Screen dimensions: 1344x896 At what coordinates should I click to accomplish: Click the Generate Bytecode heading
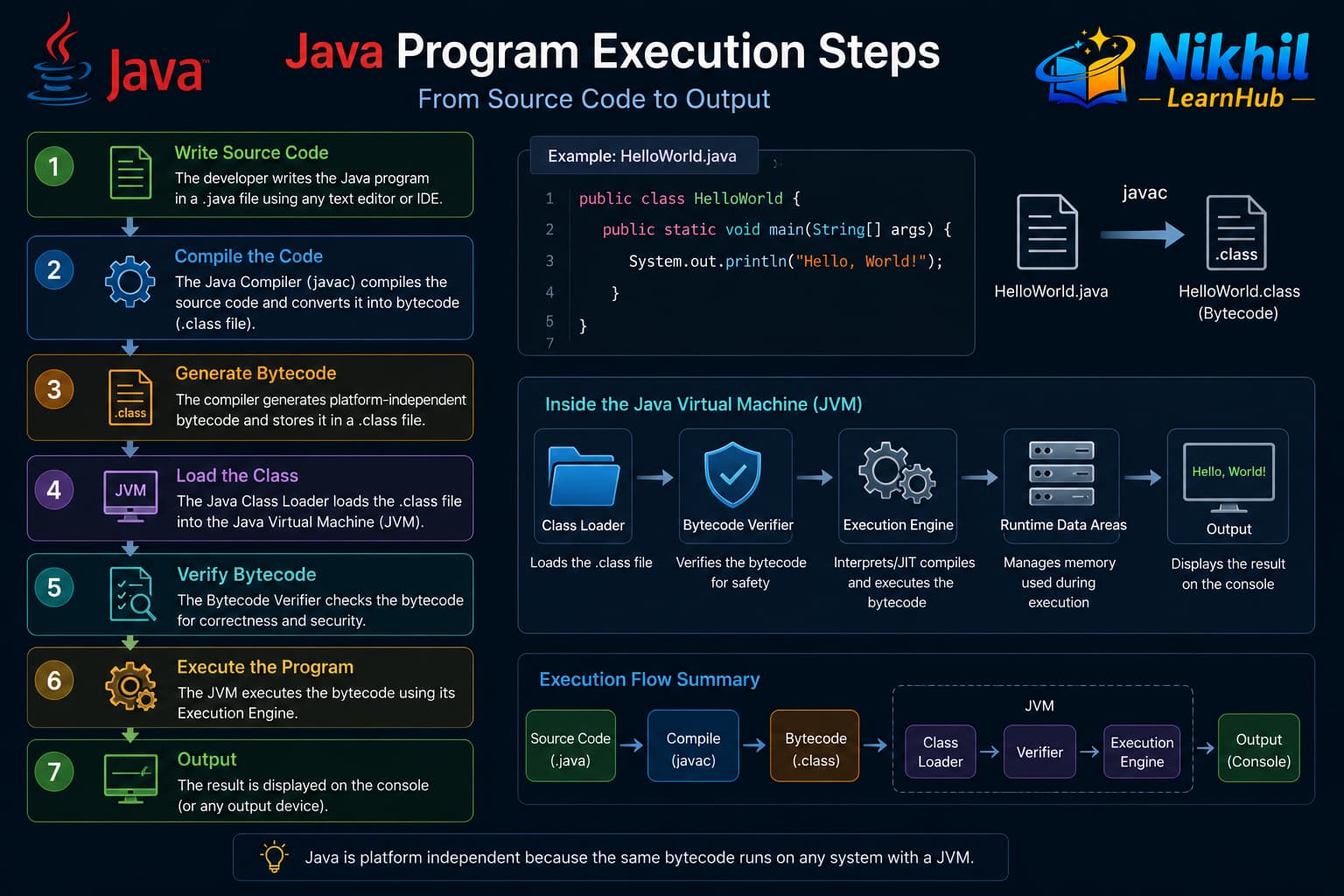255,373
